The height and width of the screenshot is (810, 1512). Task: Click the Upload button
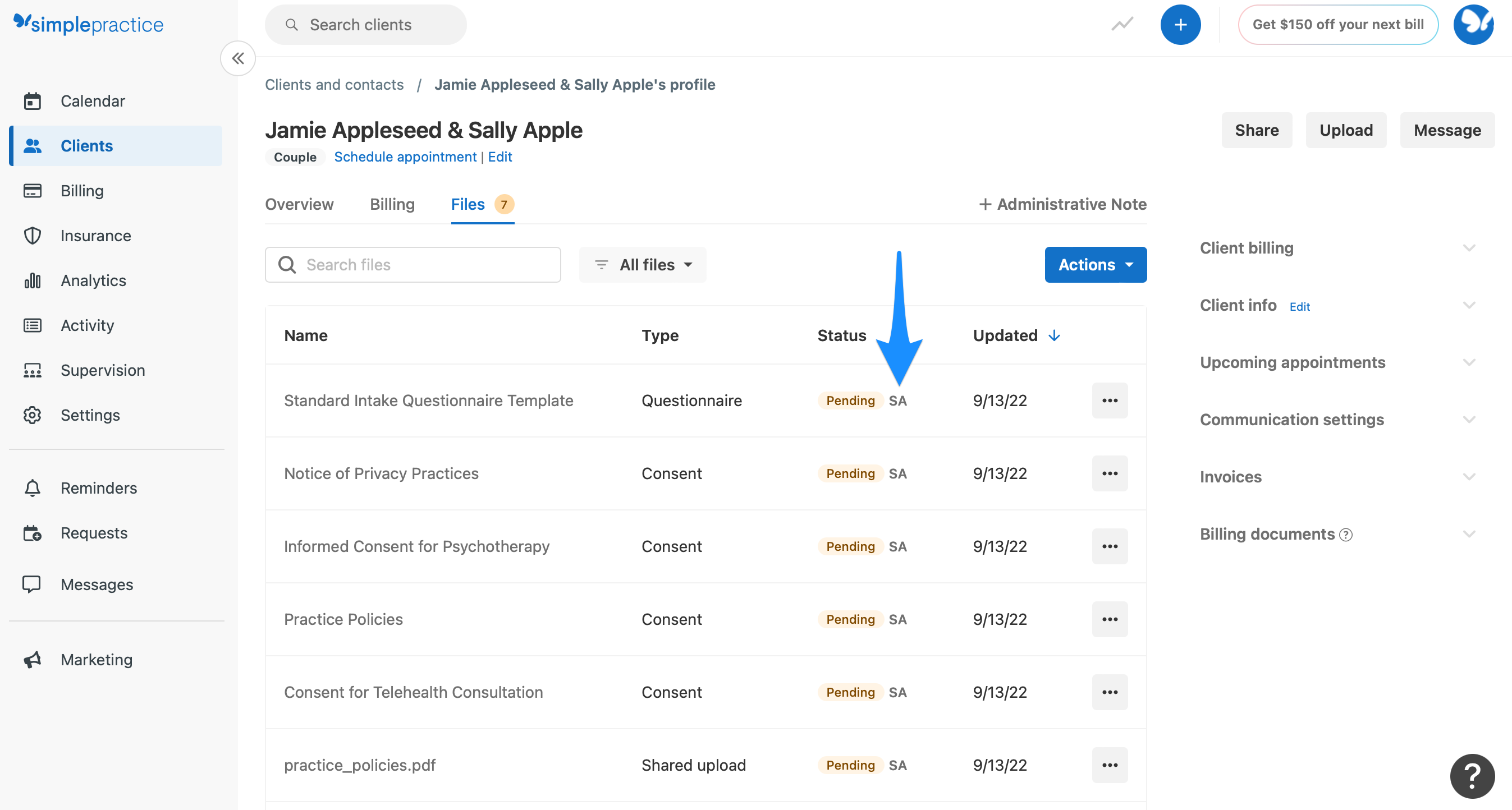(x=1346, y=130)
